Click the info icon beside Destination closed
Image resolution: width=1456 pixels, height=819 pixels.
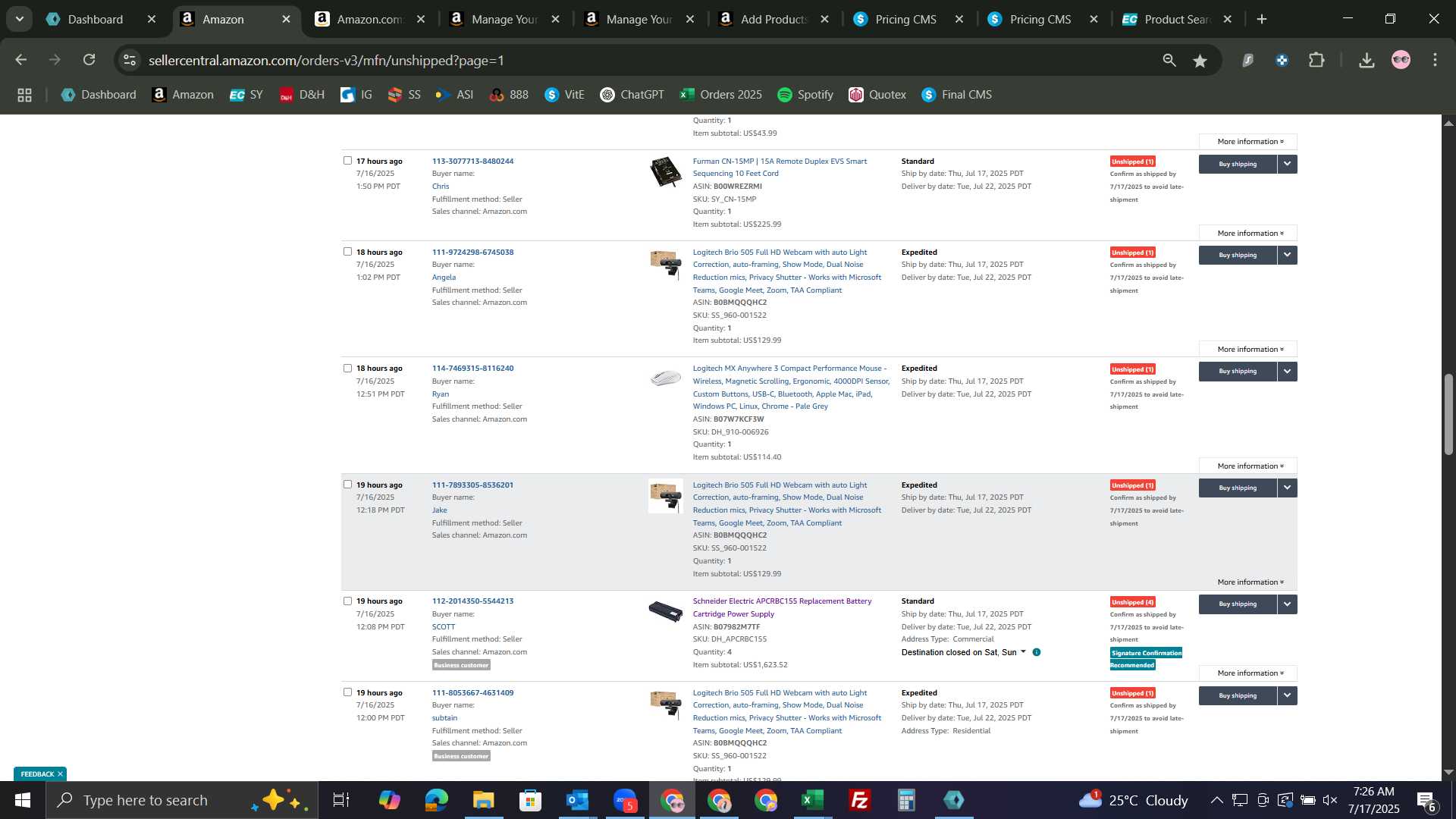tap(1037, 652)
